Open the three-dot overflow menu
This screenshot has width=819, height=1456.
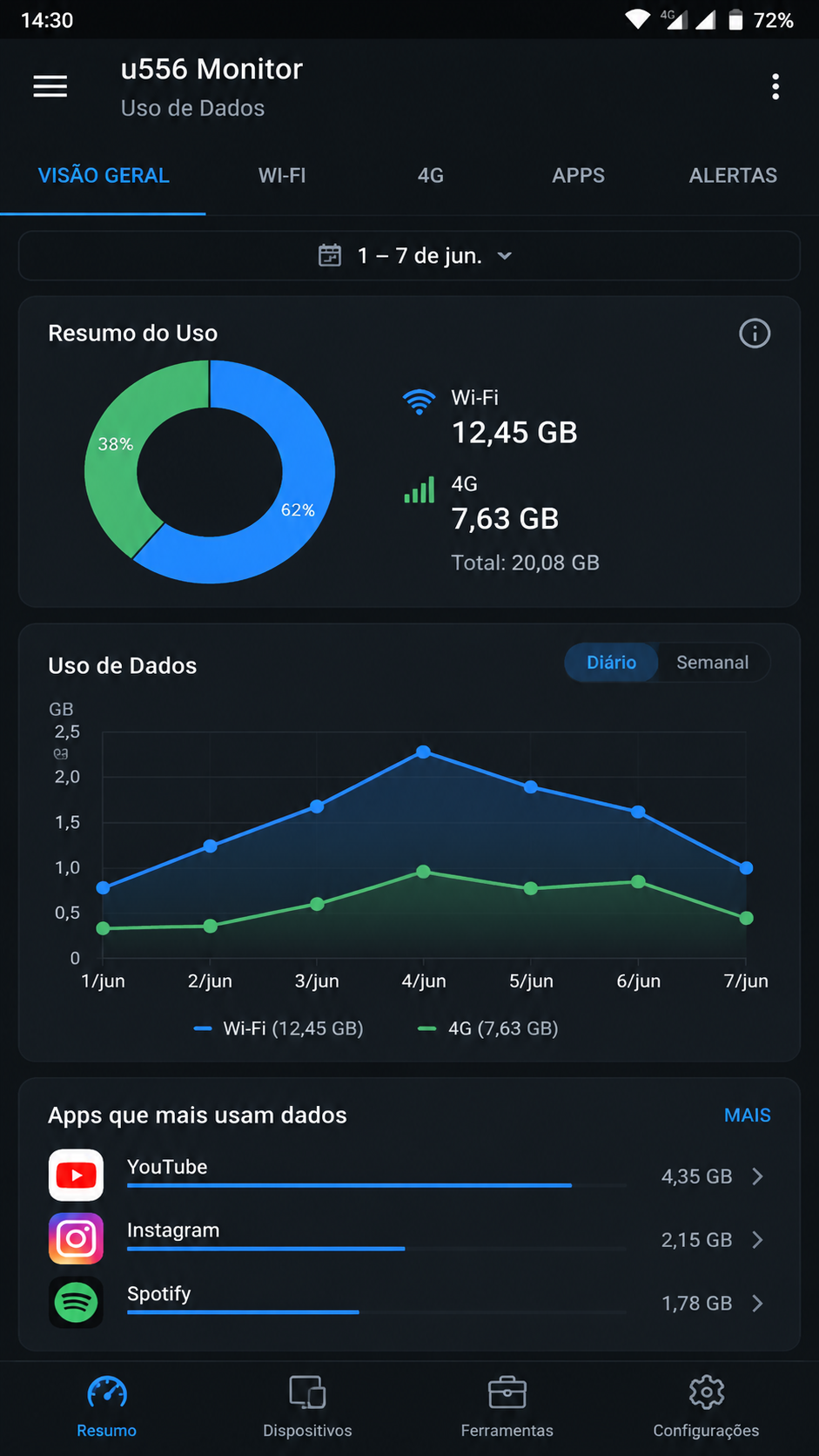[x=775, y=86]
